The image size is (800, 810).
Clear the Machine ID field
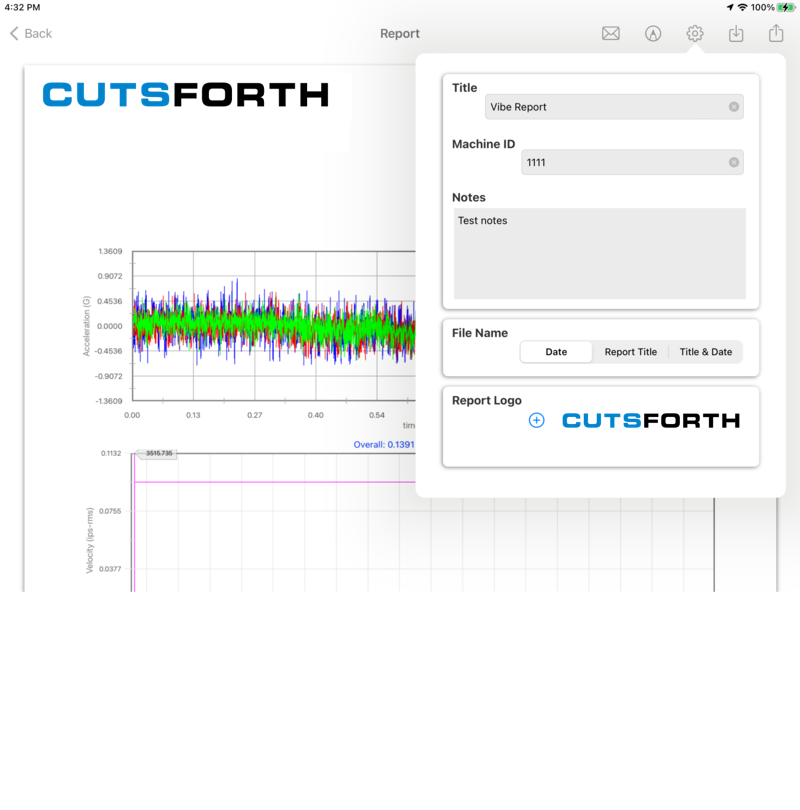click(733, 162)
